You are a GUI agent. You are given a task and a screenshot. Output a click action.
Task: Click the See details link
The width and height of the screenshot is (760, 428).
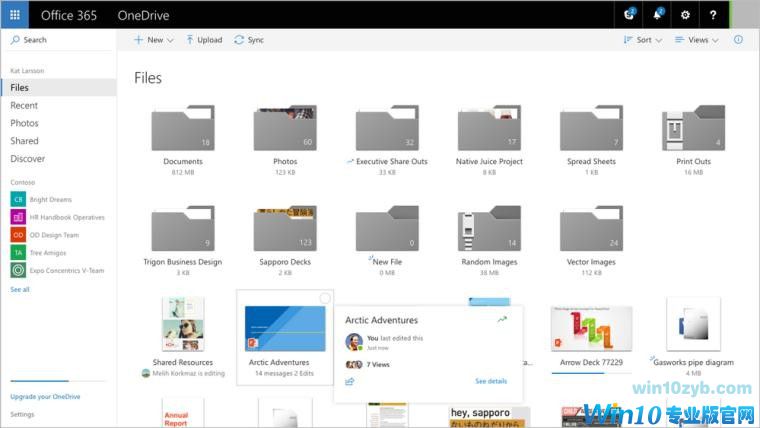coord(491,381)
